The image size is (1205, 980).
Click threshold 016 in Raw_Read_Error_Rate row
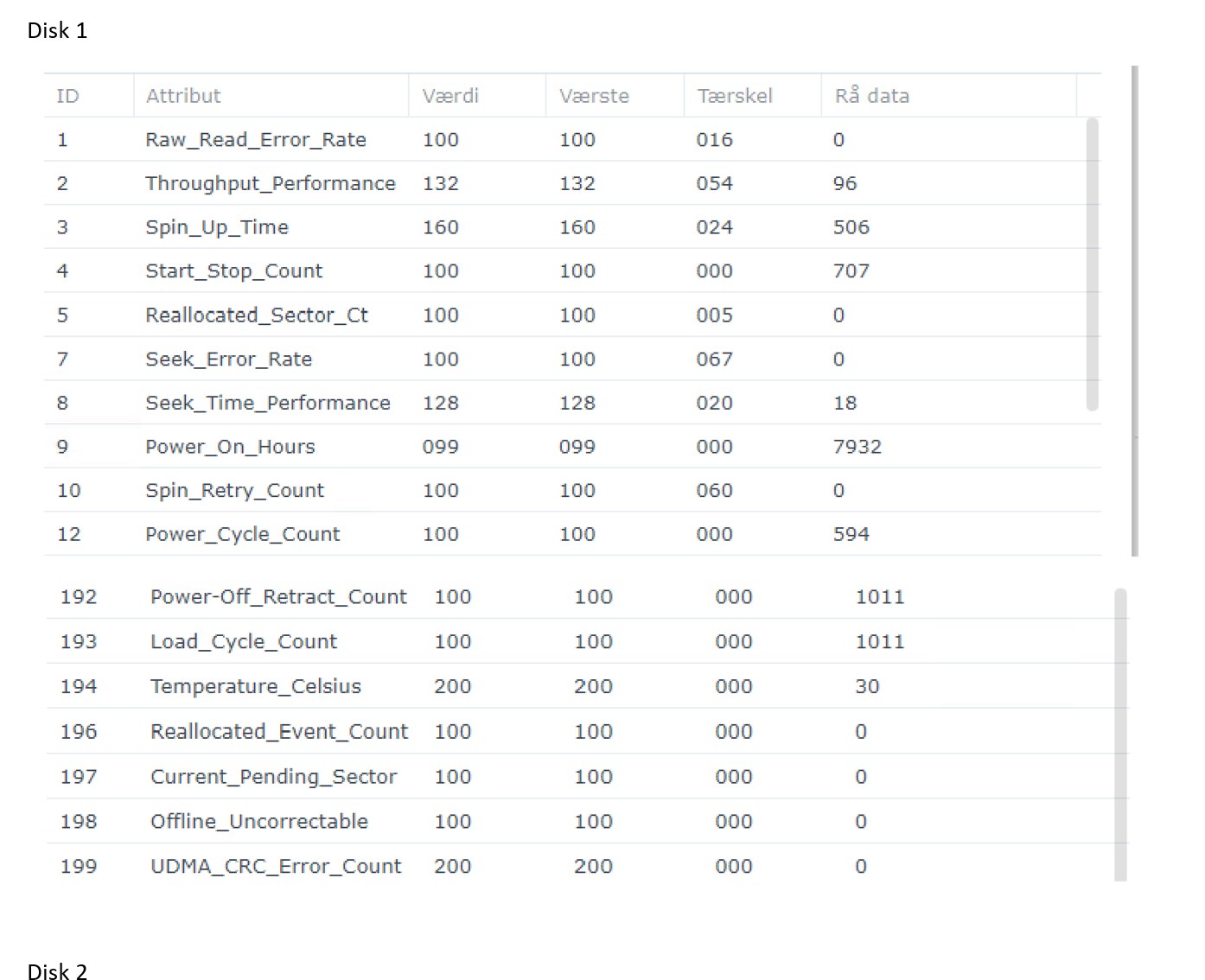pos(715,140)
